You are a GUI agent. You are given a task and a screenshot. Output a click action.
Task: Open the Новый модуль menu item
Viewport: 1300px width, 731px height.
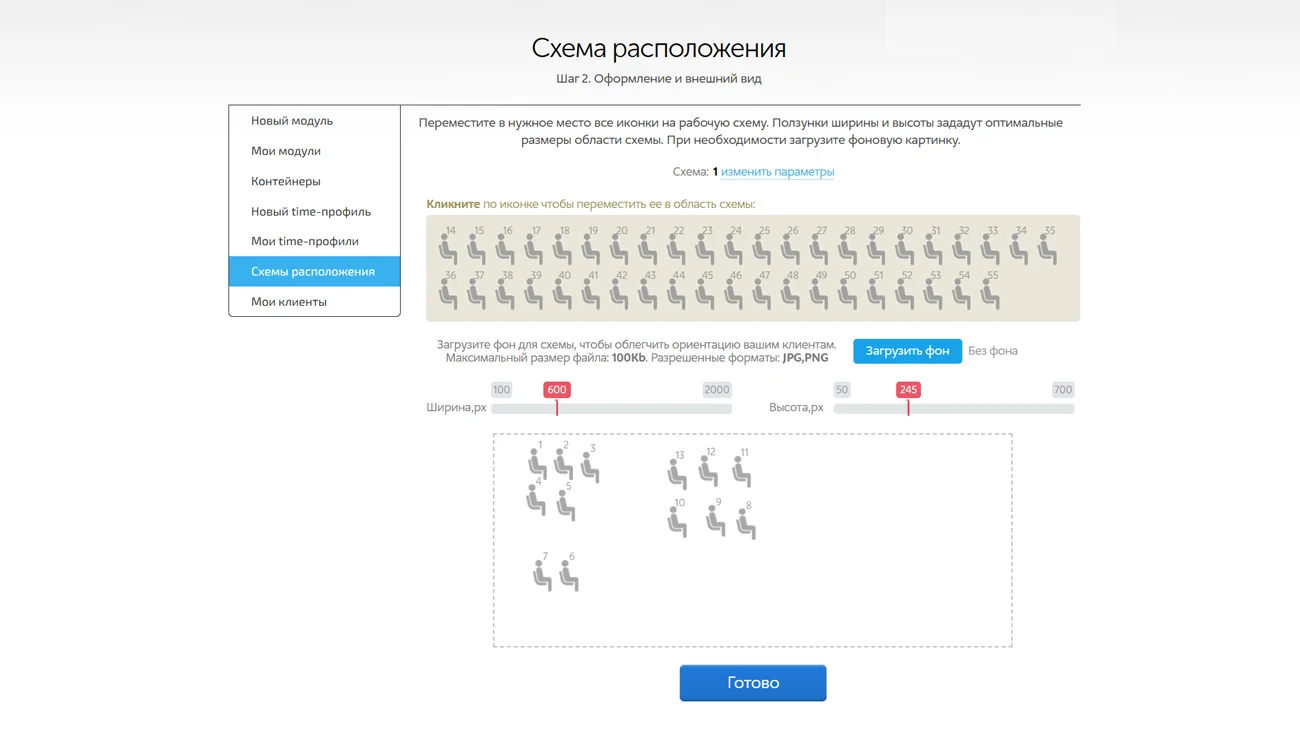pos(292,121)
